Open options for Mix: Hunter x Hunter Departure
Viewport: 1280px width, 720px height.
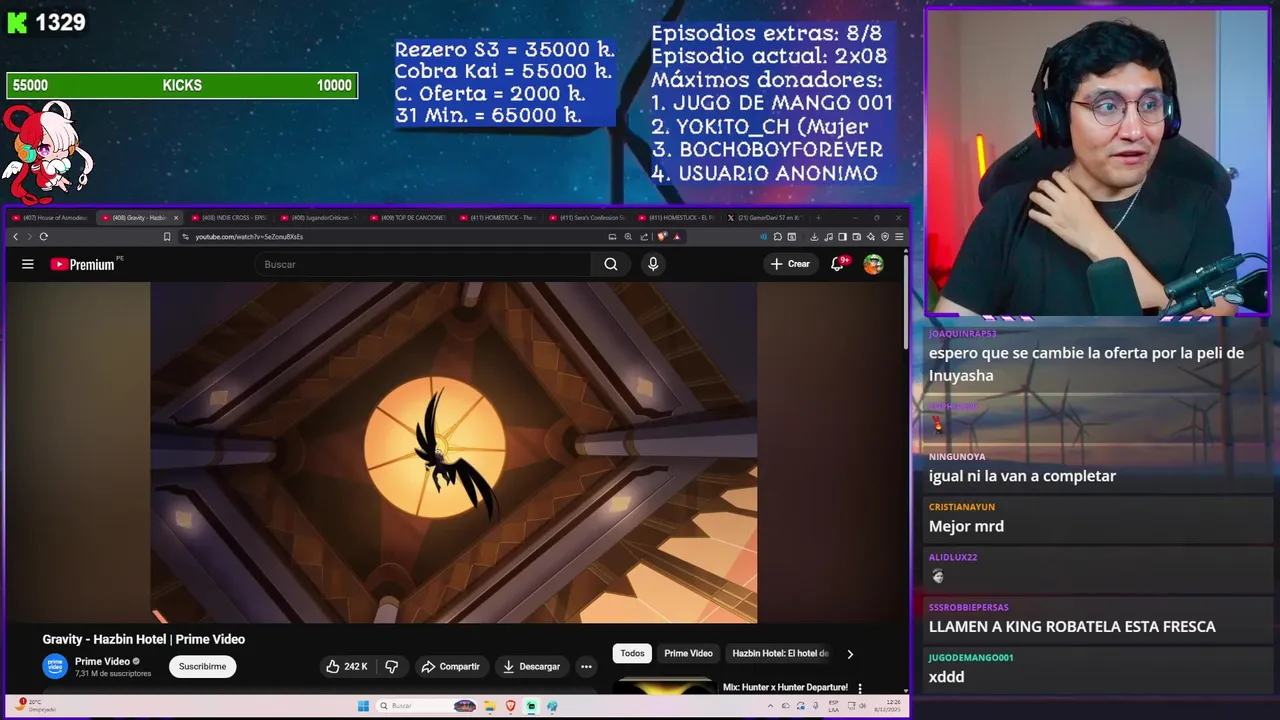click(x=860, y=688)
